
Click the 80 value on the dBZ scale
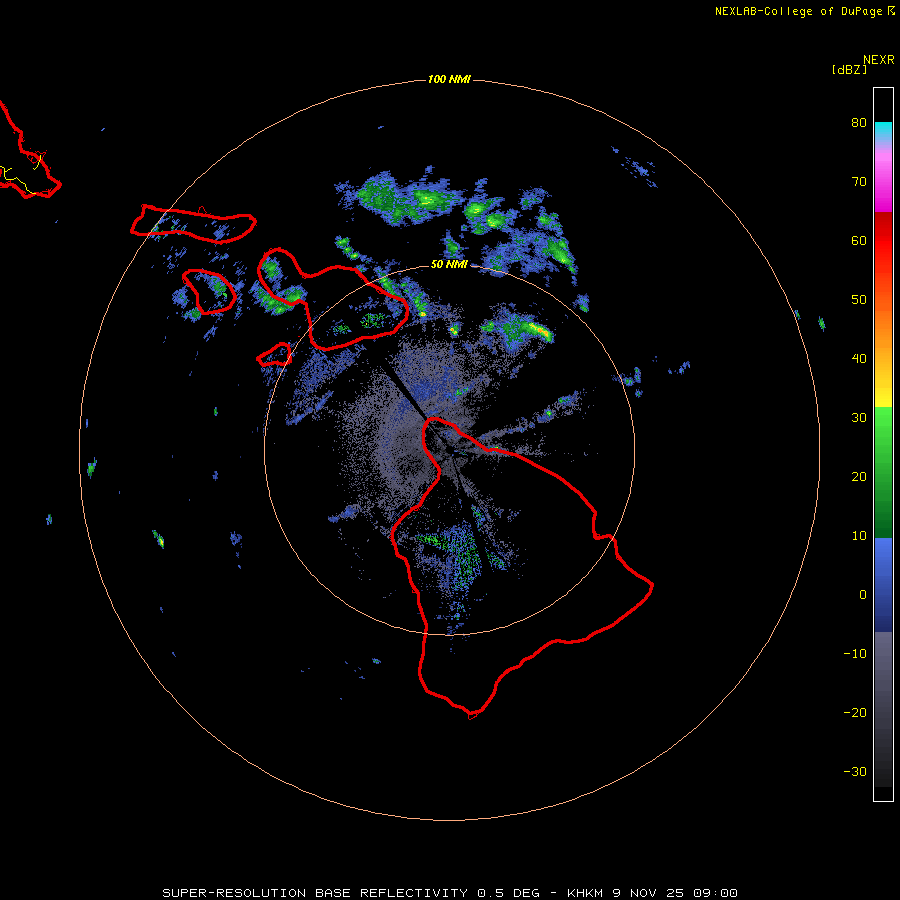[x=859, y=122]
